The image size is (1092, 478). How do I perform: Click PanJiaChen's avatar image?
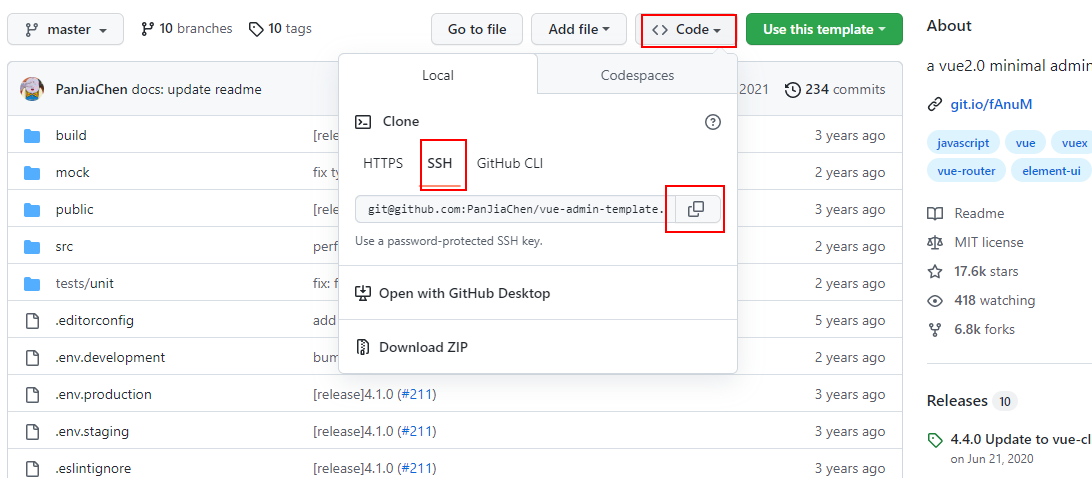click(x=32, y=89)
